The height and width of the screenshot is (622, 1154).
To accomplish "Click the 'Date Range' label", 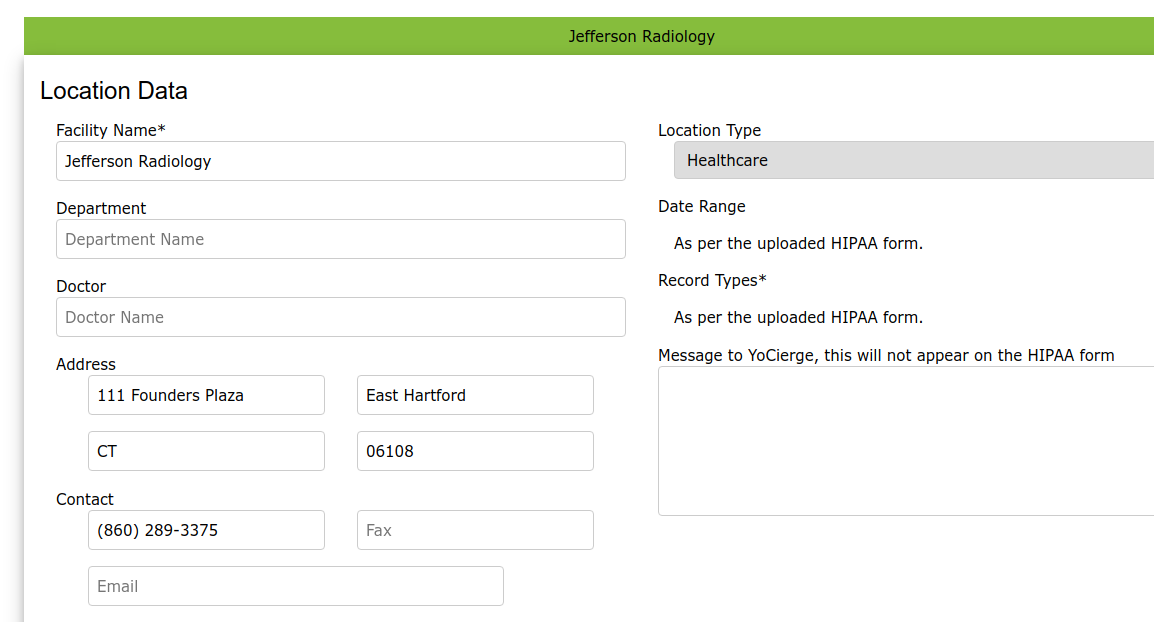I will 701,206.
